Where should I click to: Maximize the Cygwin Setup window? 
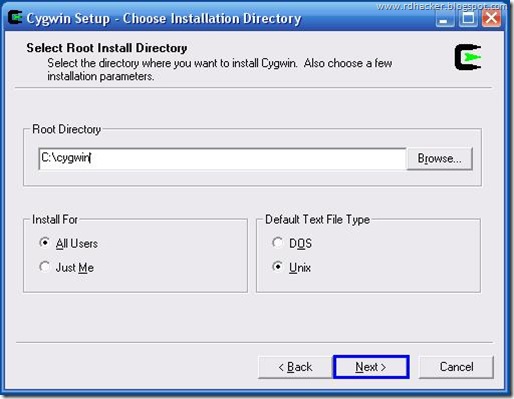tap(468, 18)
